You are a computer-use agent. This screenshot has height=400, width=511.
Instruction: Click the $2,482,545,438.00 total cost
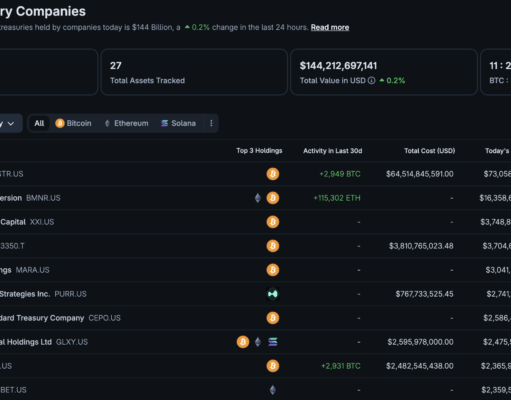click(420, 366)
